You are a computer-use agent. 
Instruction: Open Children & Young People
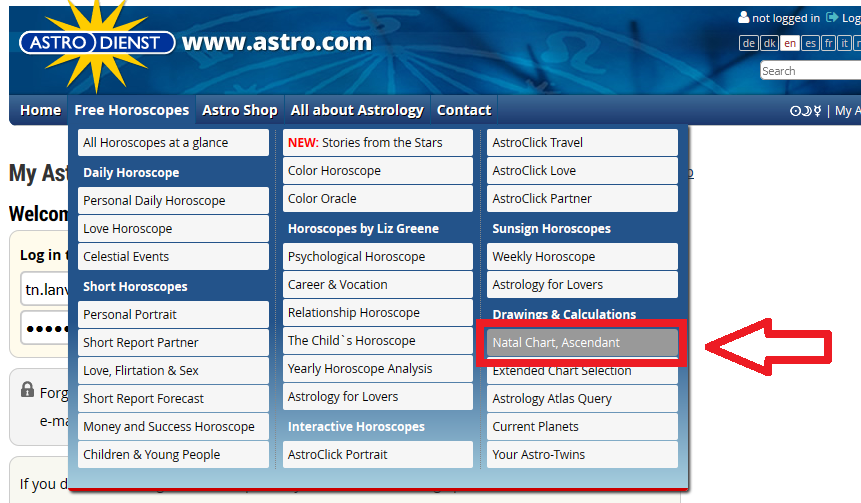(x=174, y=455)
